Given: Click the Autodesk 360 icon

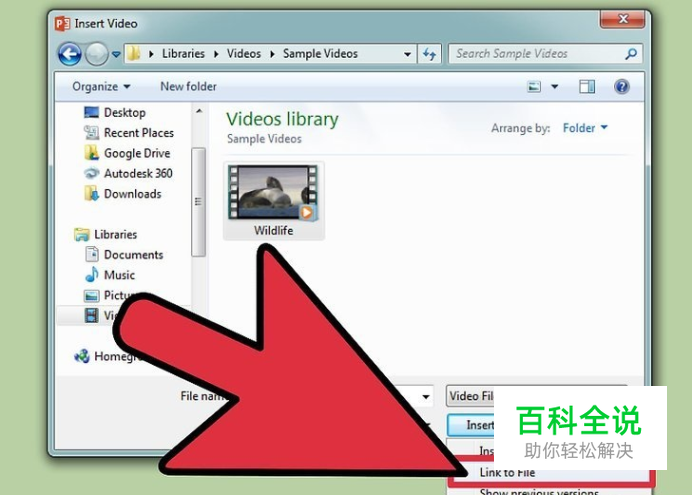Looking at the screenshot, I should coord(91,173).
